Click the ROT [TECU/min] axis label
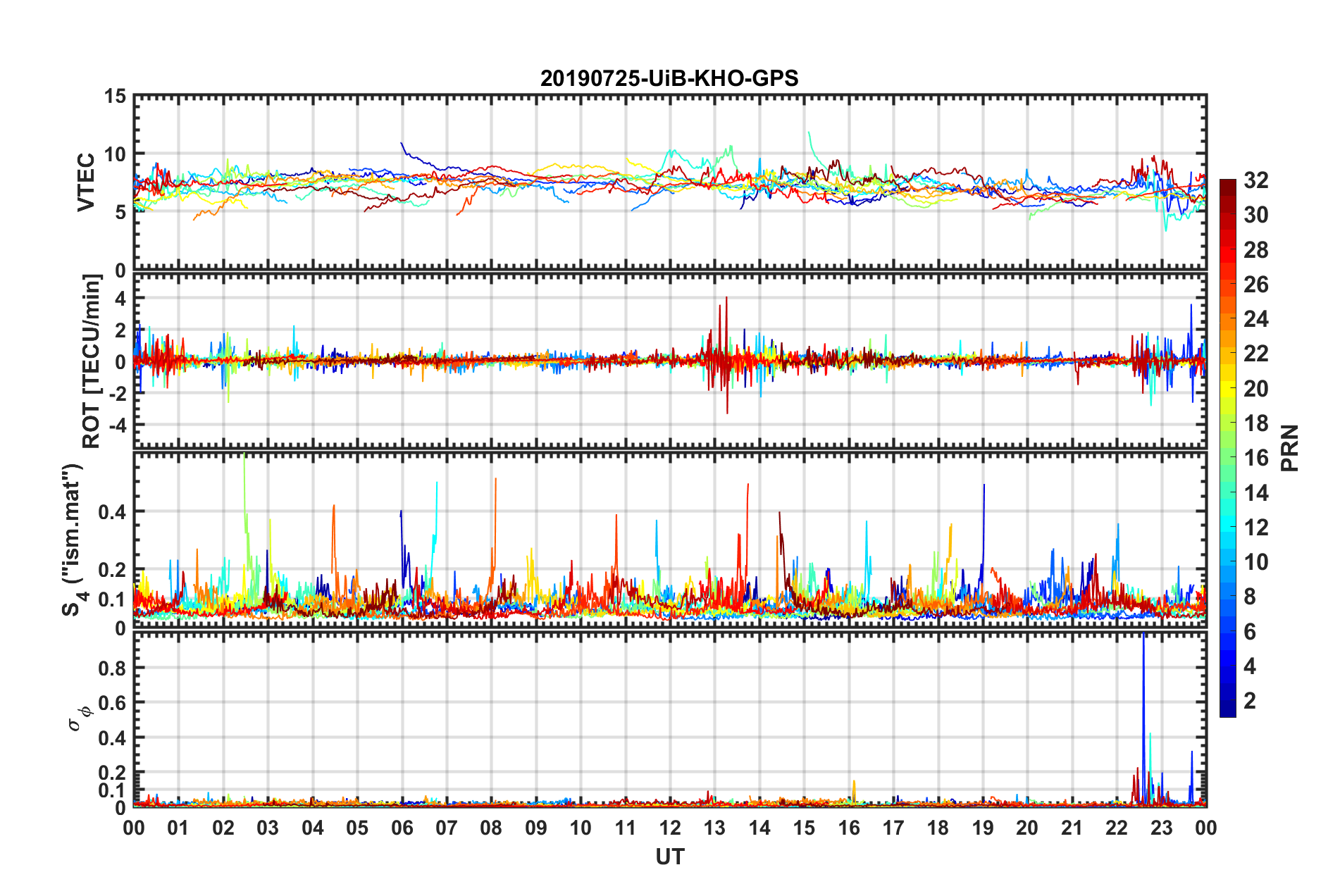This screenshot has width=1340, height=896. pos(92,361)
